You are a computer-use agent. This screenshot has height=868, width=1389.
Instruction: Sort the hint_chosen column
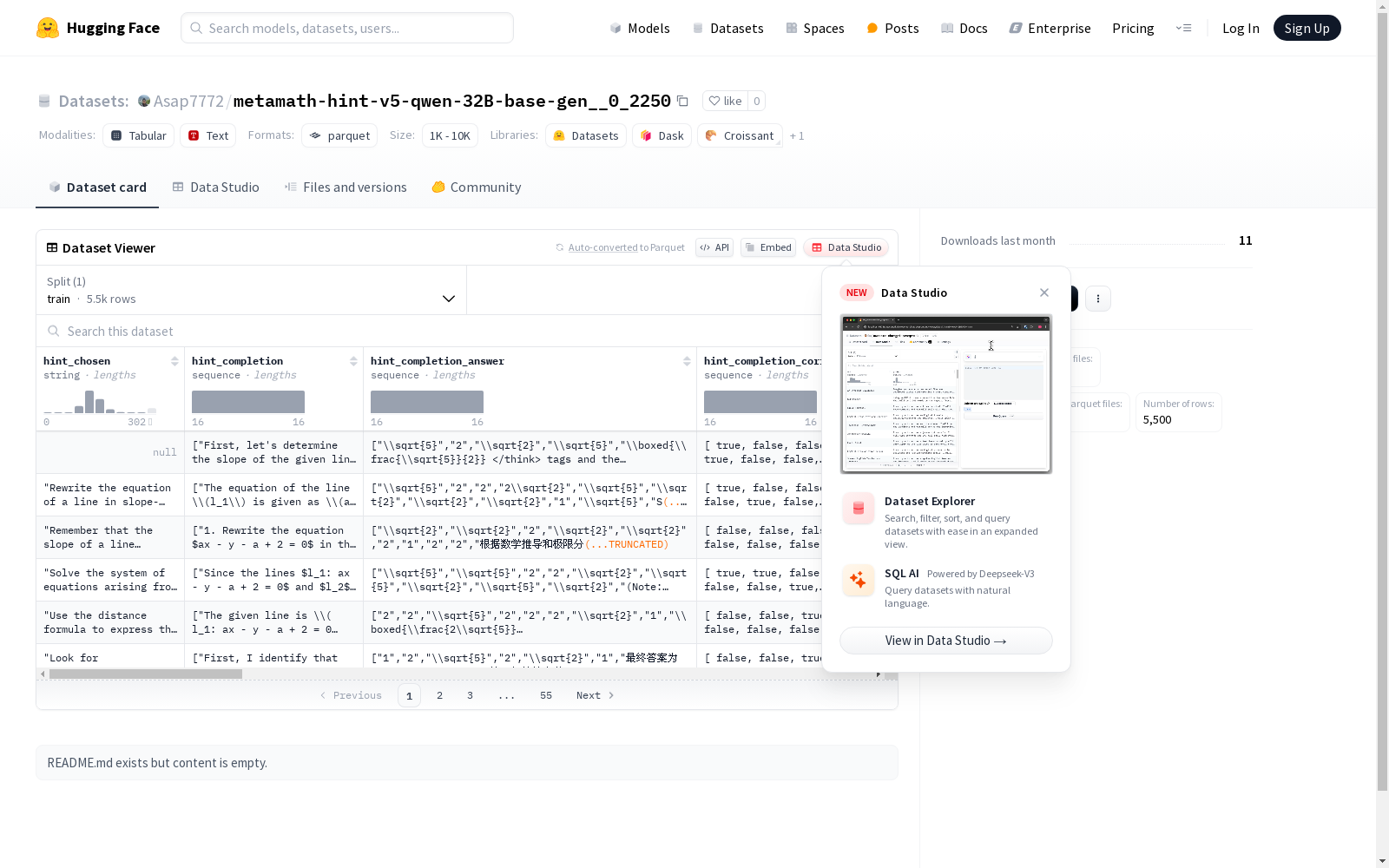point(174,361)
